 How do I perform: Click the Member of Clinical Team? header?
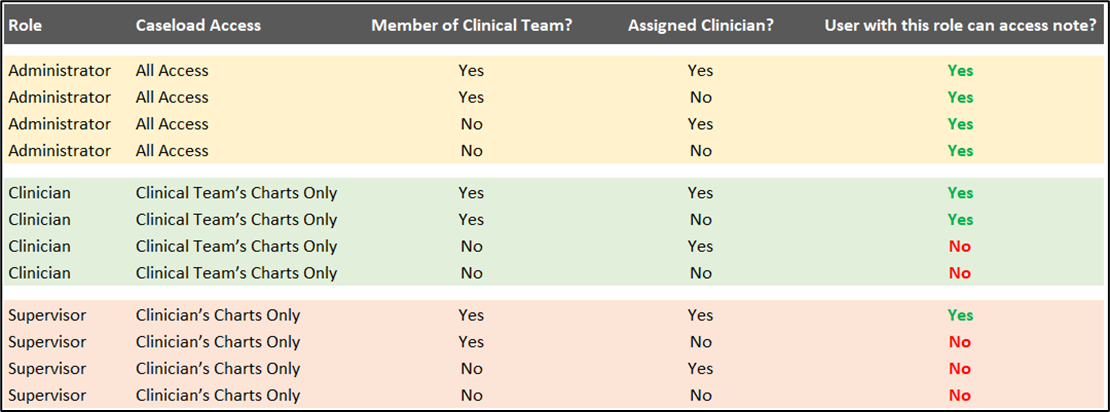471,26
